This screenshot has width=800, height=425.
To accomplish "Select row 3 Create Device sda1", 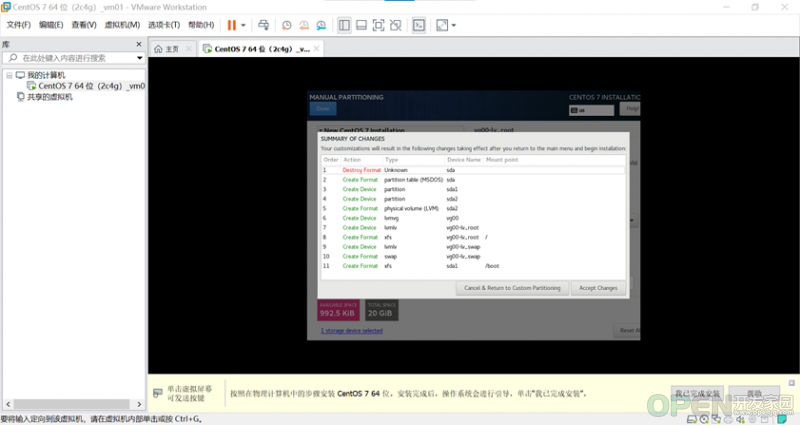I will [473, 189].
